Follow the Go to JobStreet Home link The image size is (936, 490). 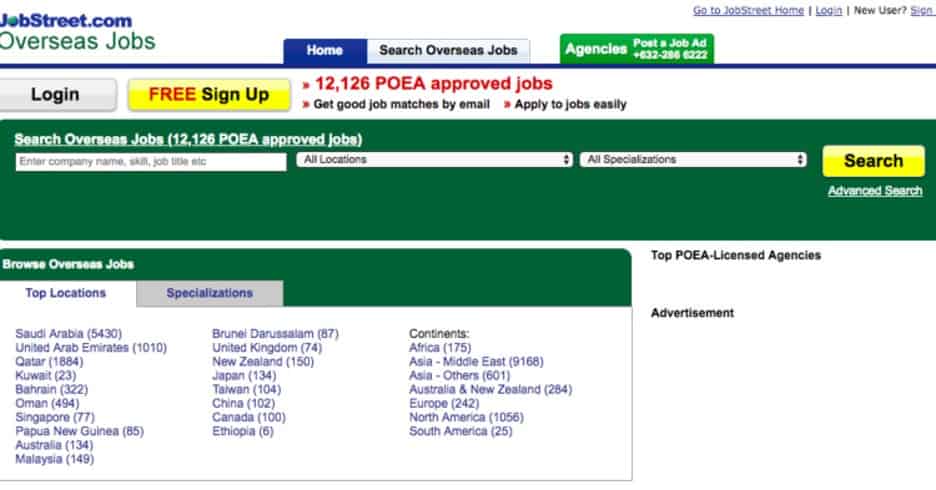(748, 11)
